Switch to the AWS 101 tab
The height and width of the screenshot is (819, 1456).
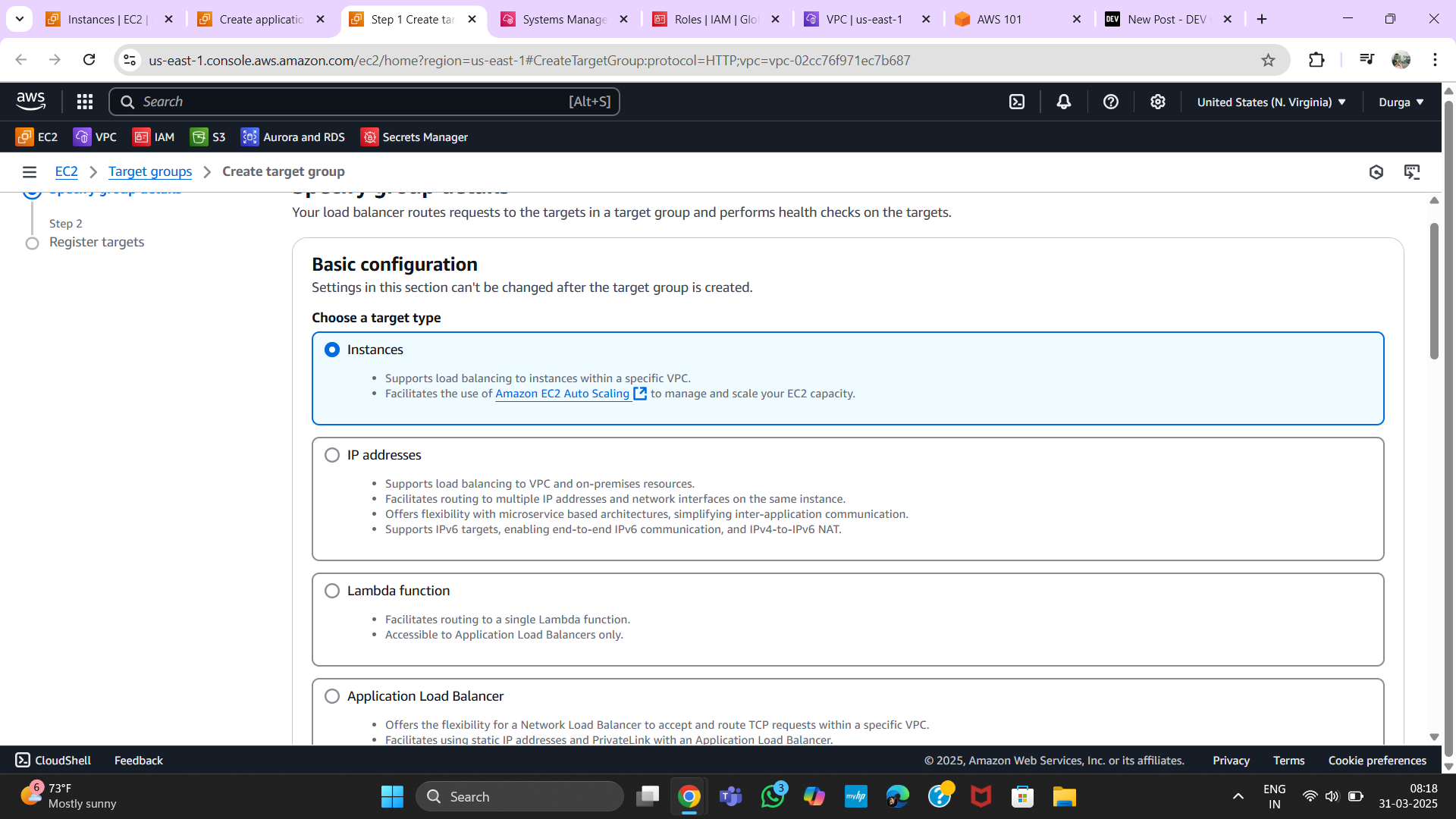pos(1019,19)
